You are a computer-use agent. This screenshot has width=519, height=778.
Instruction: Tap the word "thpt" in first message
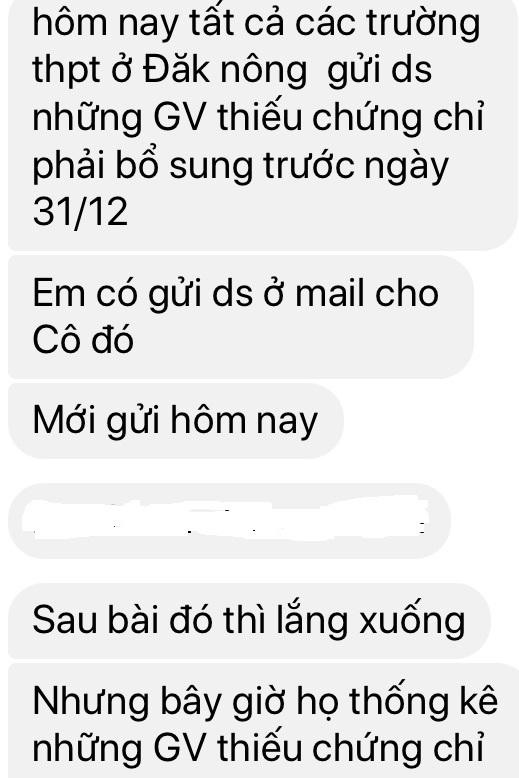coord(66,70)
